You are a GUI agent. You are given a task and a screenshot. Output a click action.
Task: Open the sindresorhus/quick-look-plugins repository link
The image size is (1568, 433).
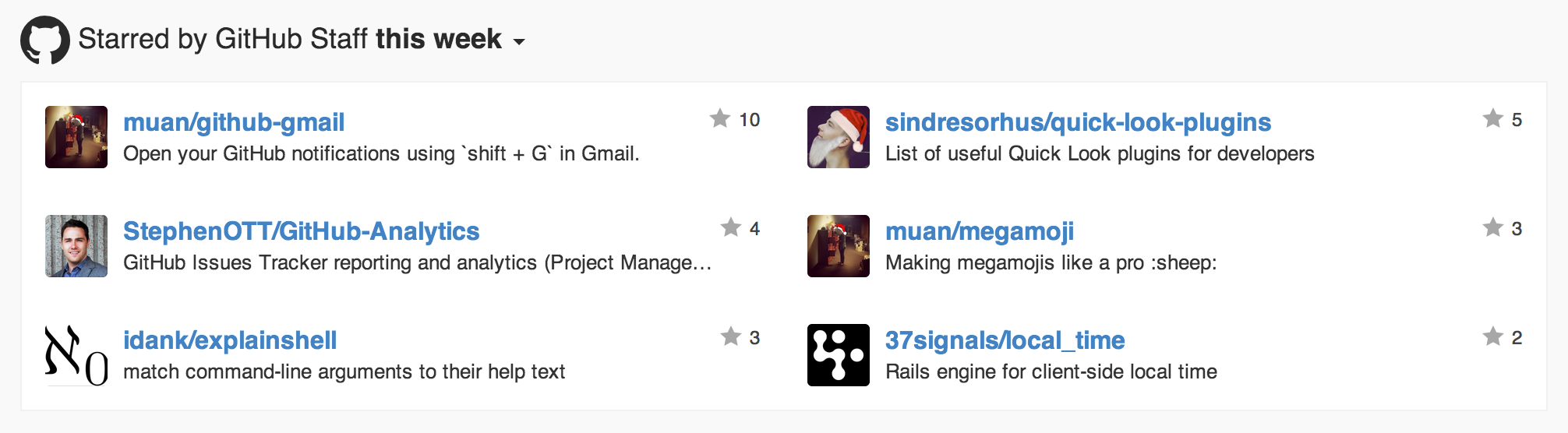tap(1078, 122)
